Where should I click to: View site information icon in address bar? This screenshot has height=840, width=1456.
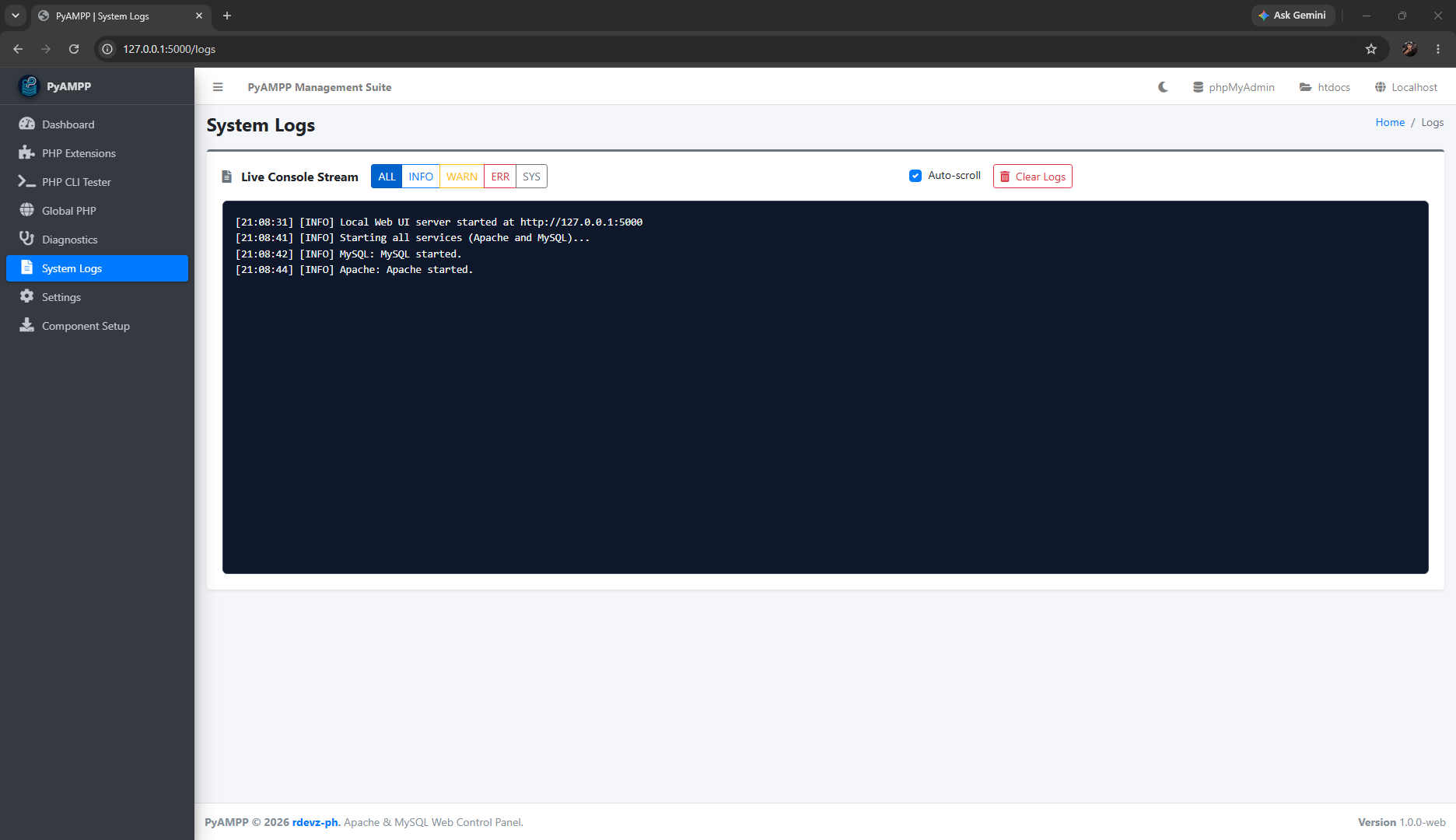[107, 49]
